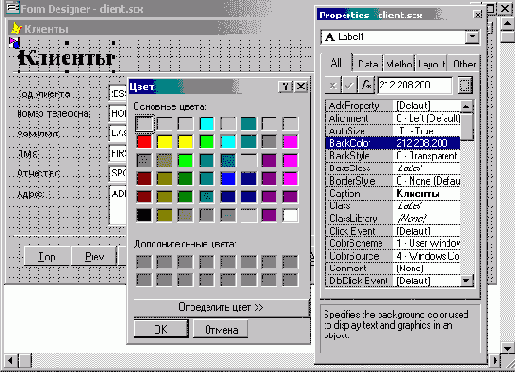Click the property value field 212,208,200
This screenshot has height=372, width=515.
[415, 85]
